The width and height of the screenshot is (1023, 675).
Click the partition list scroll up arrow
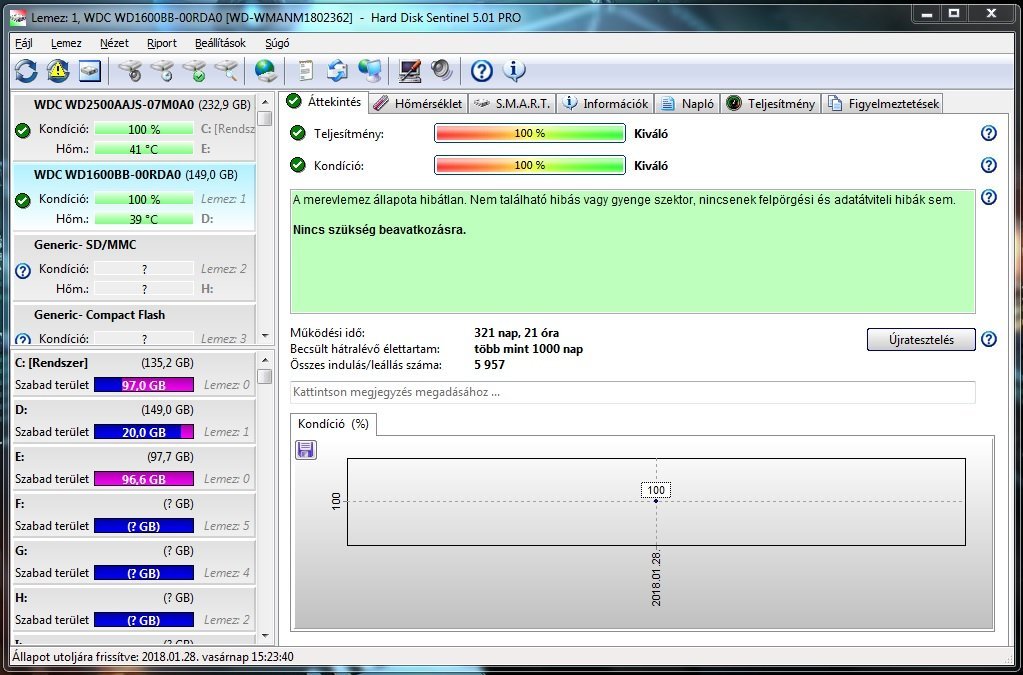click(x=265, y=361)
